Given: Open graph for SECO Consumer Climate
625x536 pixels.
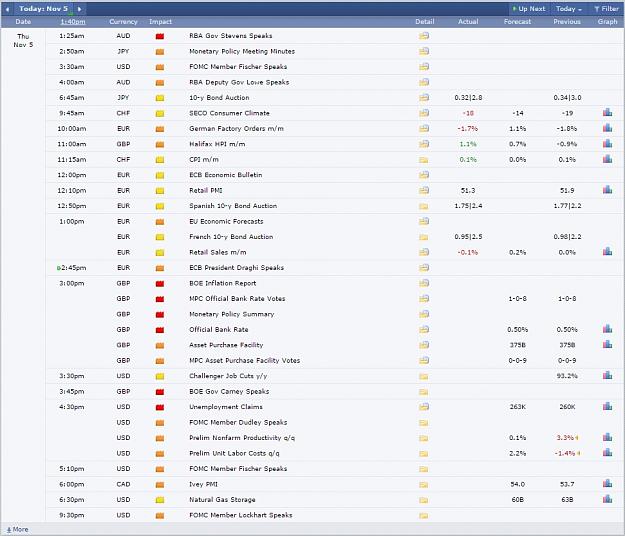Looking at the screenshot, I should click(x=607, y=113).
